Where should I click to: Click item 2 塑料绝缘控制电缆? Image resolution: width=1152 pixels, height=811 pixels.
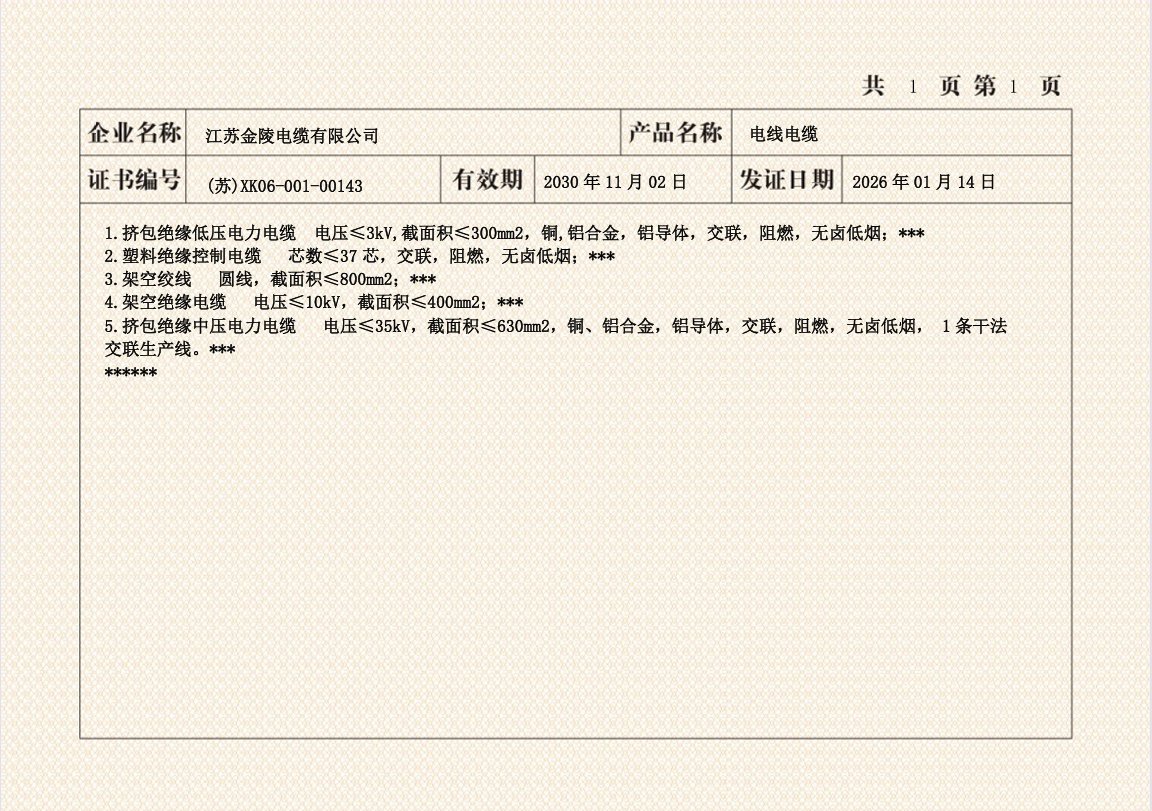pos(183,257)
